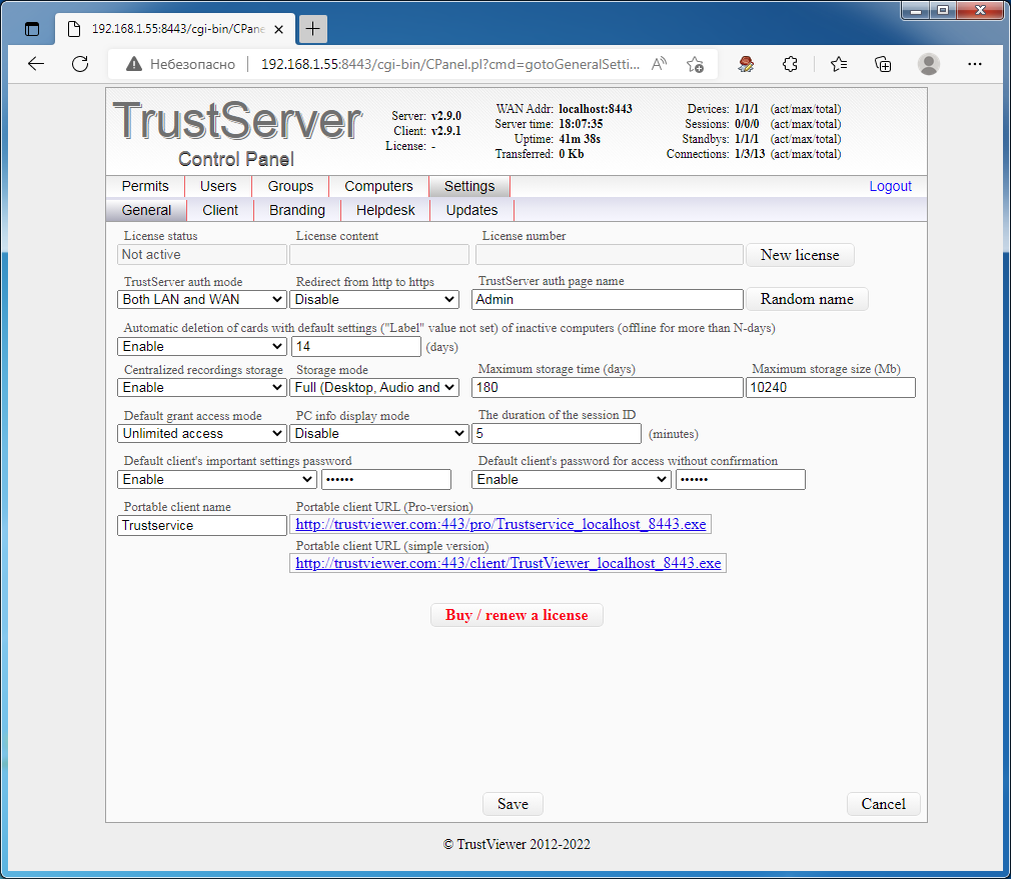Expand the PC info display mode dropdown
Image resolution: width=1011 pixels, height=879 pixels.
(378, 433)
